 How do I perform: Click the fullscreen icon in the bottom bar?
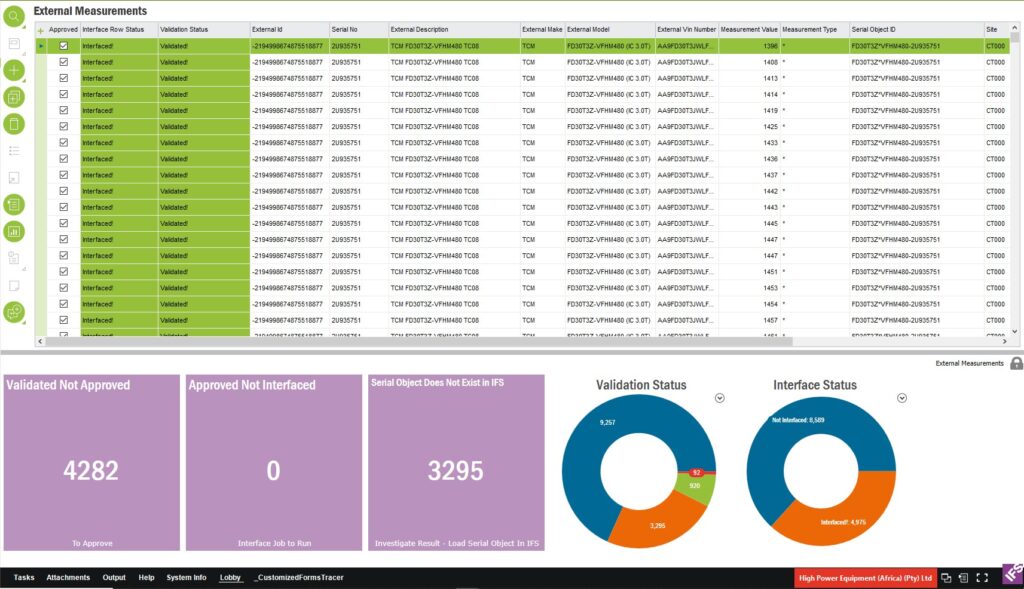(x=982, y=578)
